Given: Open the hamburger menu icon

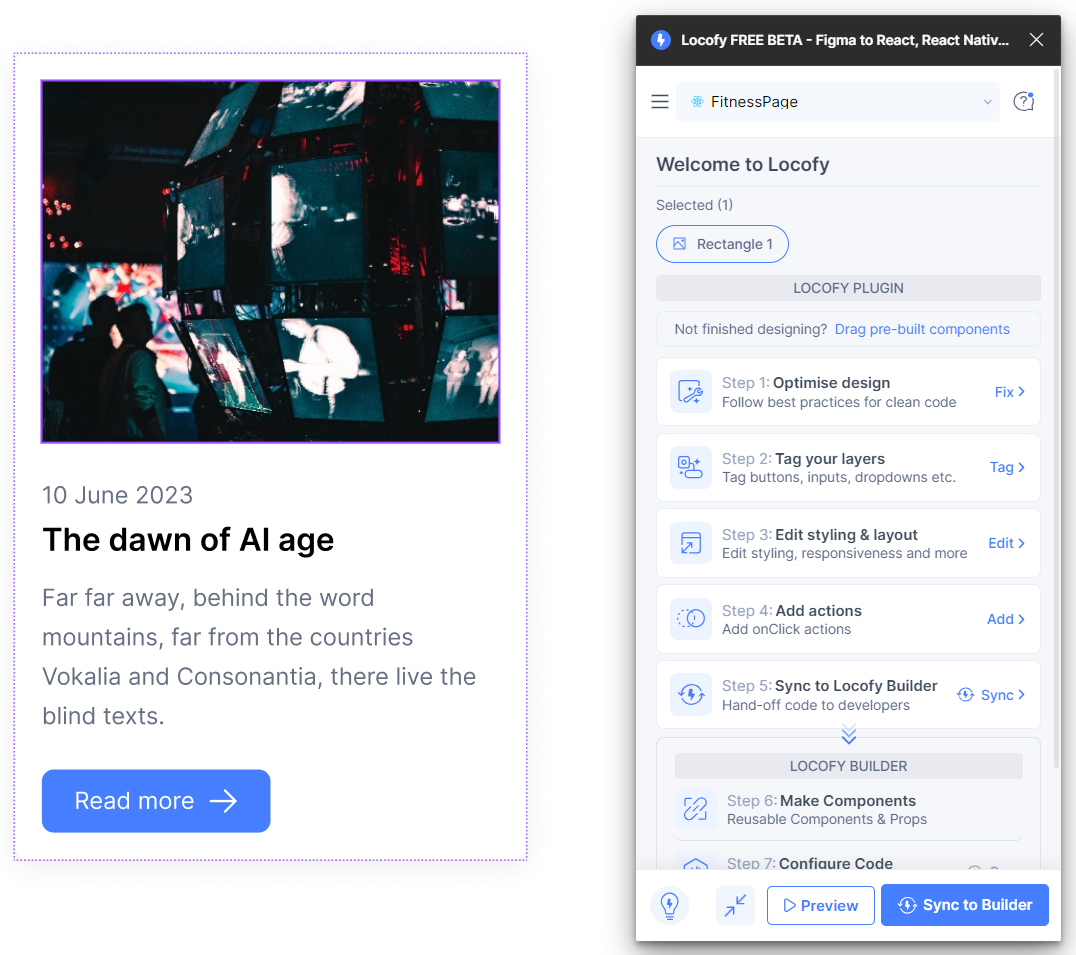Looking at the screenshot, I should (x=659, y=101).
